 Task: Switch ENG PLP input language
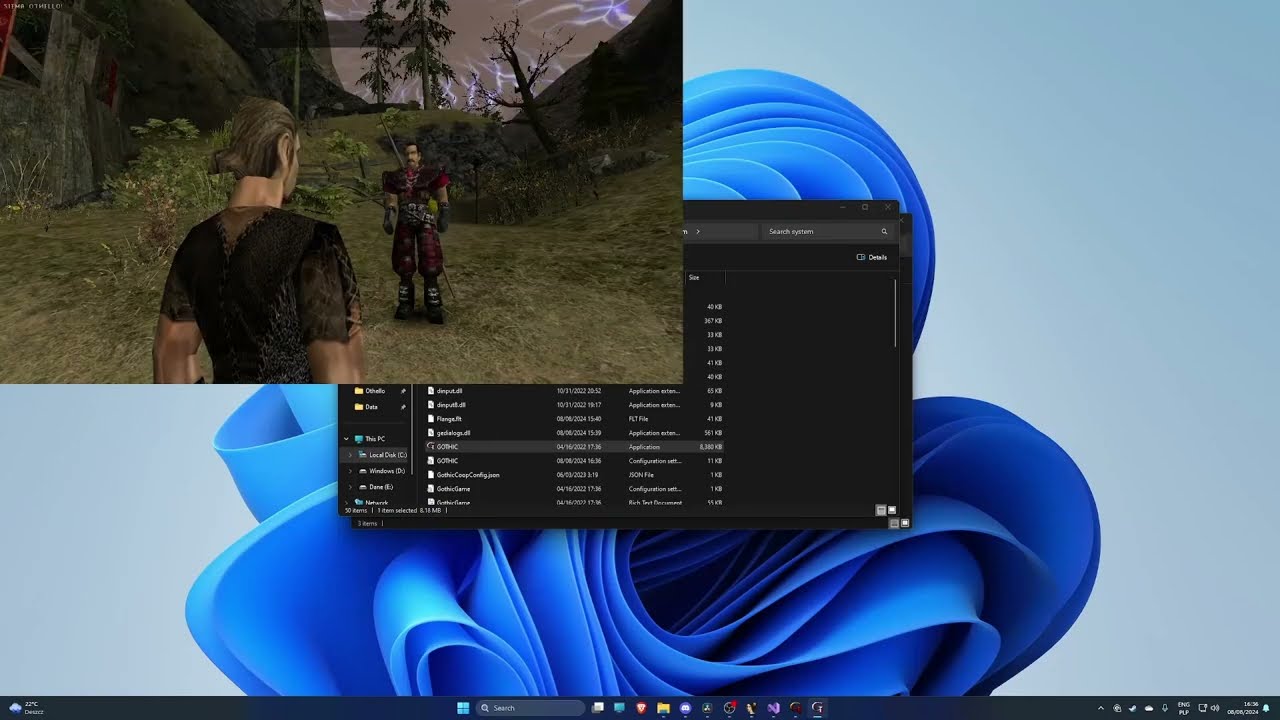click(x=1184, y=708)
